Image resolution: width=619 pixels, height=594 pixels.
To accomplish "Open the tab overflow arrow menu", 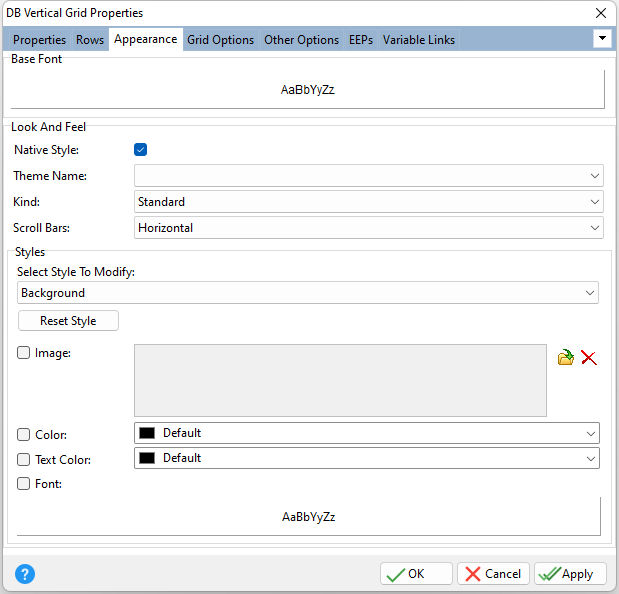I will point(602,39).
